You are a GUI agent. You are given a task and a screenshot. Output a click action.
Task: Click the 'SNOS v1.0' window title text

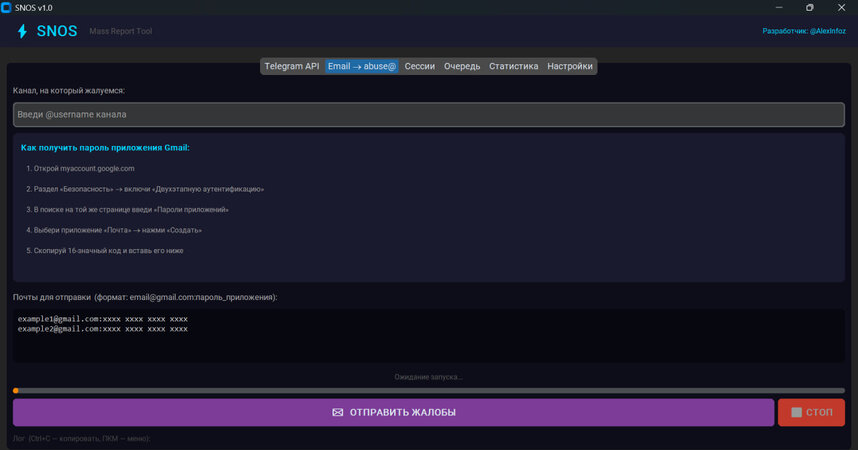34,8
